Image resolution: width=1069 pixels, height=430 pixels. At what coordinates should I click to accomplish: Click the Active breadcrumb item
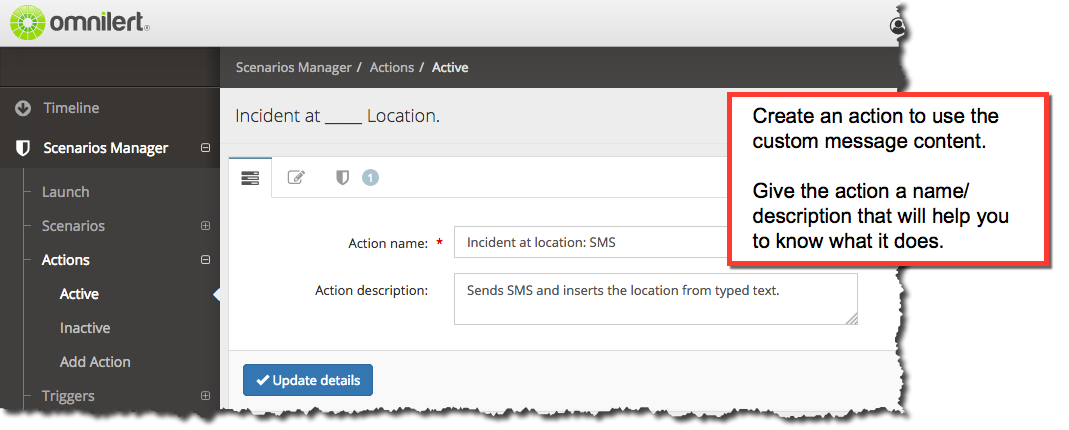(450, 67)
